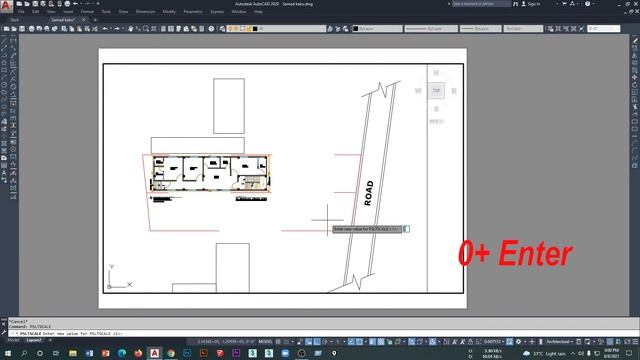This screenshot has width=640, height=360.
Task: Select the Layout2 tab
Action: tap(33, 340)
